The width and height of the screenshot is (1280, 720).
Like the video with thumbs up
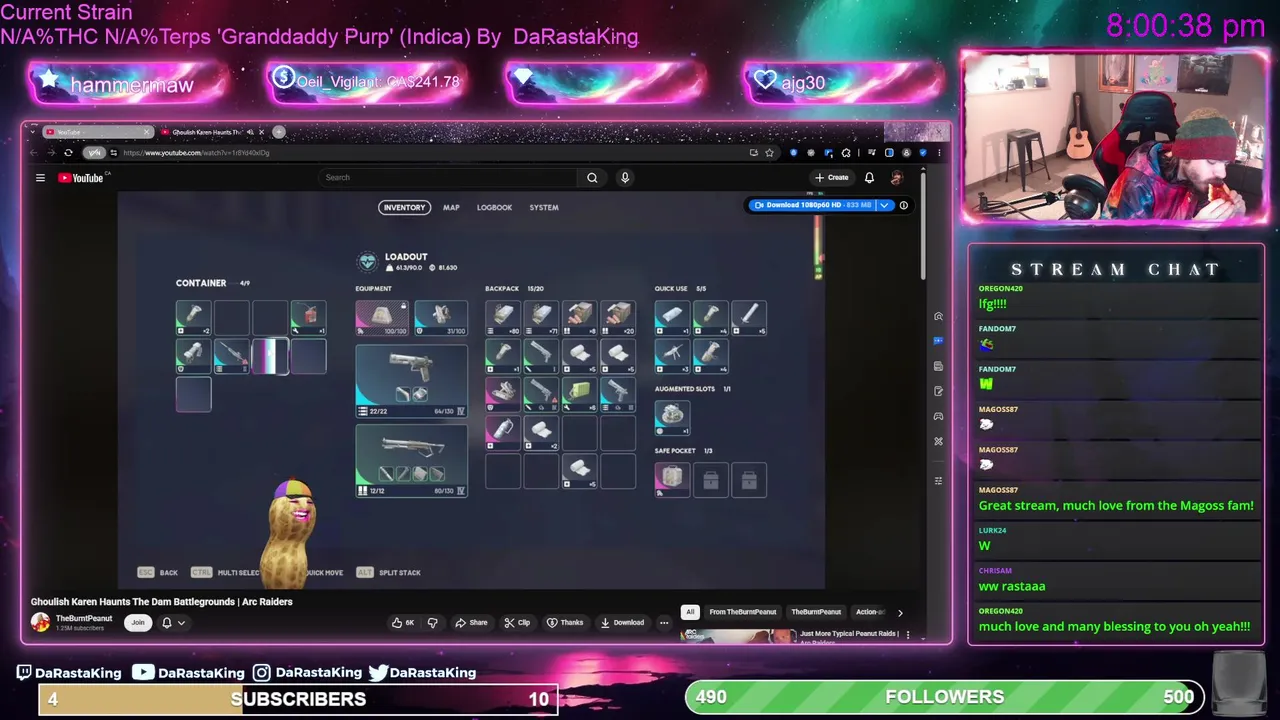click(403, 623)
